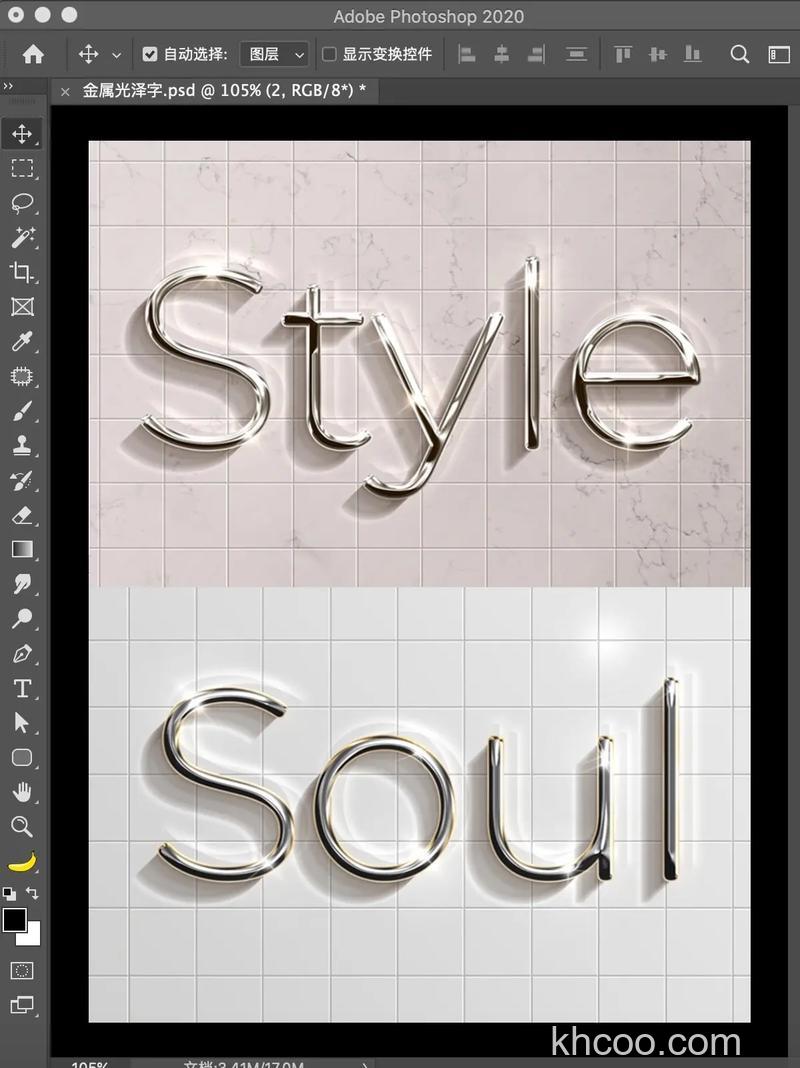
Task: Enable the 显示变换控件 checkbox
Action: tap(329, 54)
